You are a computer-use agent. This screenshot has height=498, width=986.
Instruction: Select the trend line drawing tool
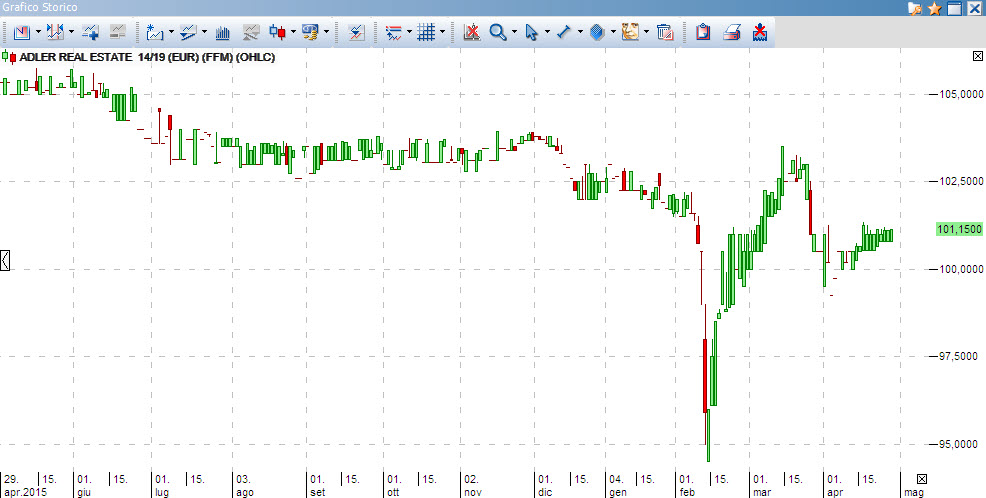tap(564, 32)
